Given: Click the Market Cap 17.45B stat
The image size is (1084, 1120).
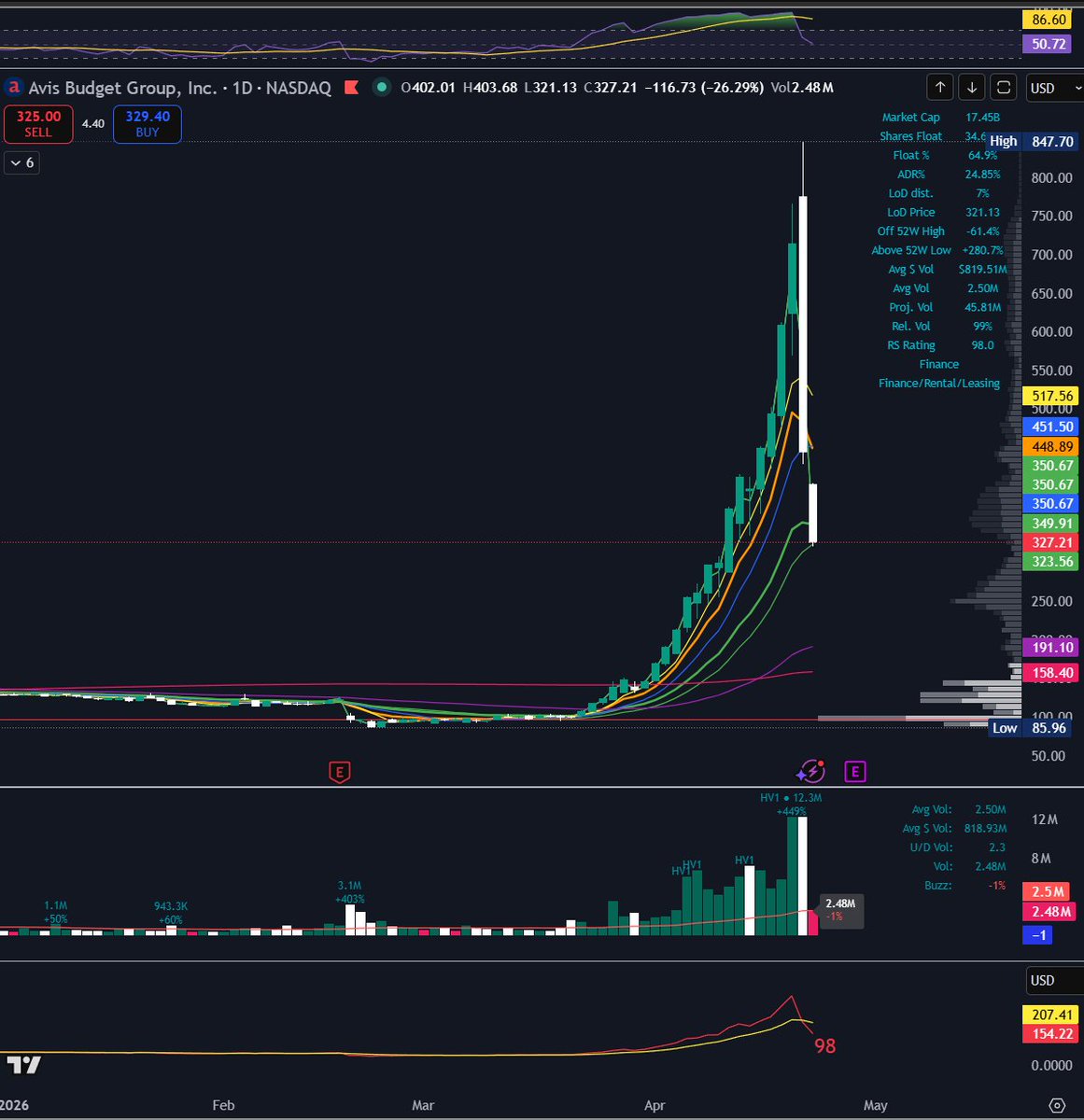Looking at the screenshot, I should coord(940,118).
